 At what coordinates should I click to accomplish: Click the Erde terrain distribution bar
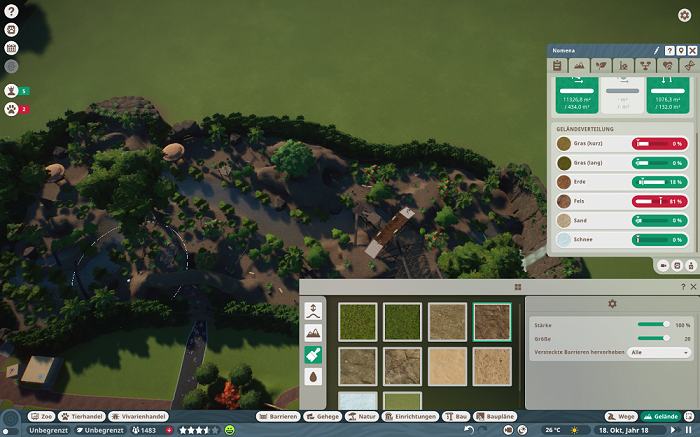coord(660,182)
